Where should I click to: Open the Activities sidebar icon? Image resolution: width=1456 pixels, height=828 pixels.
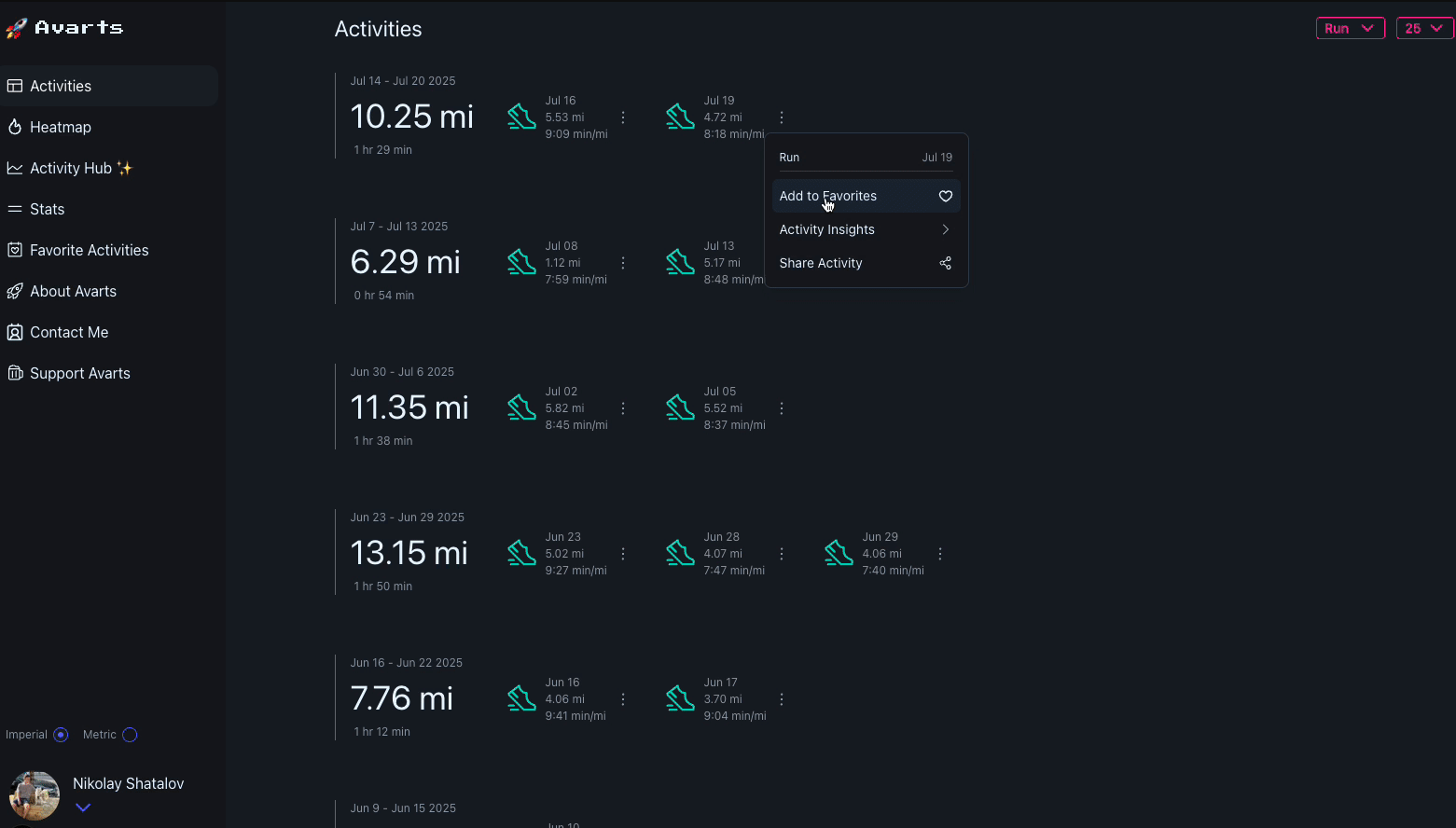point(15,86)
